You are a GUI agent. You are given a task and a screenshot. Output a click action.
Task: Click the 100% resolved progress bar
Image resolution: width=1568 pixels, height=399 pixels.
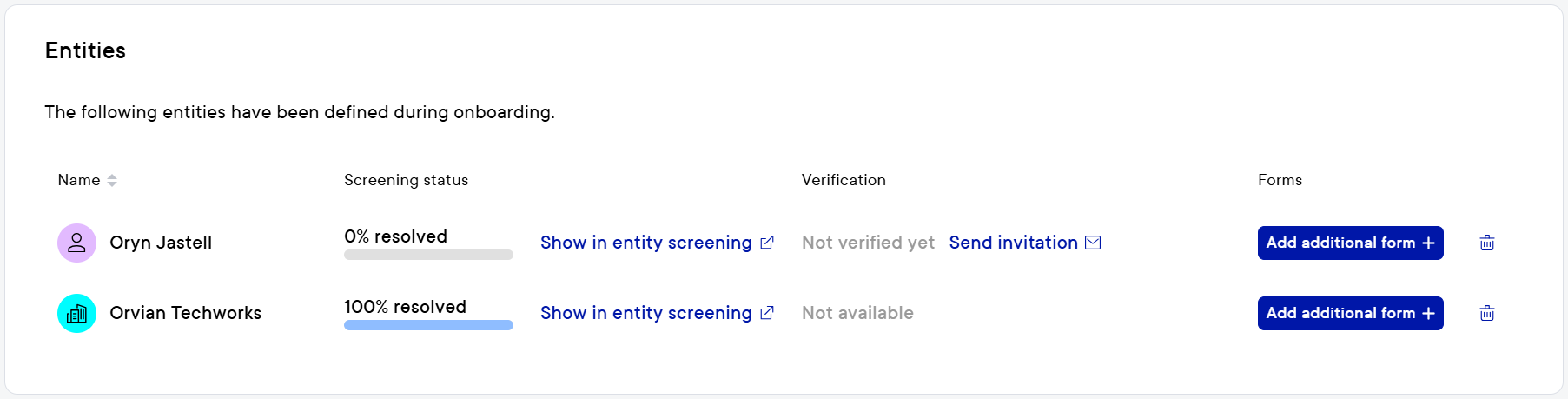428,325
